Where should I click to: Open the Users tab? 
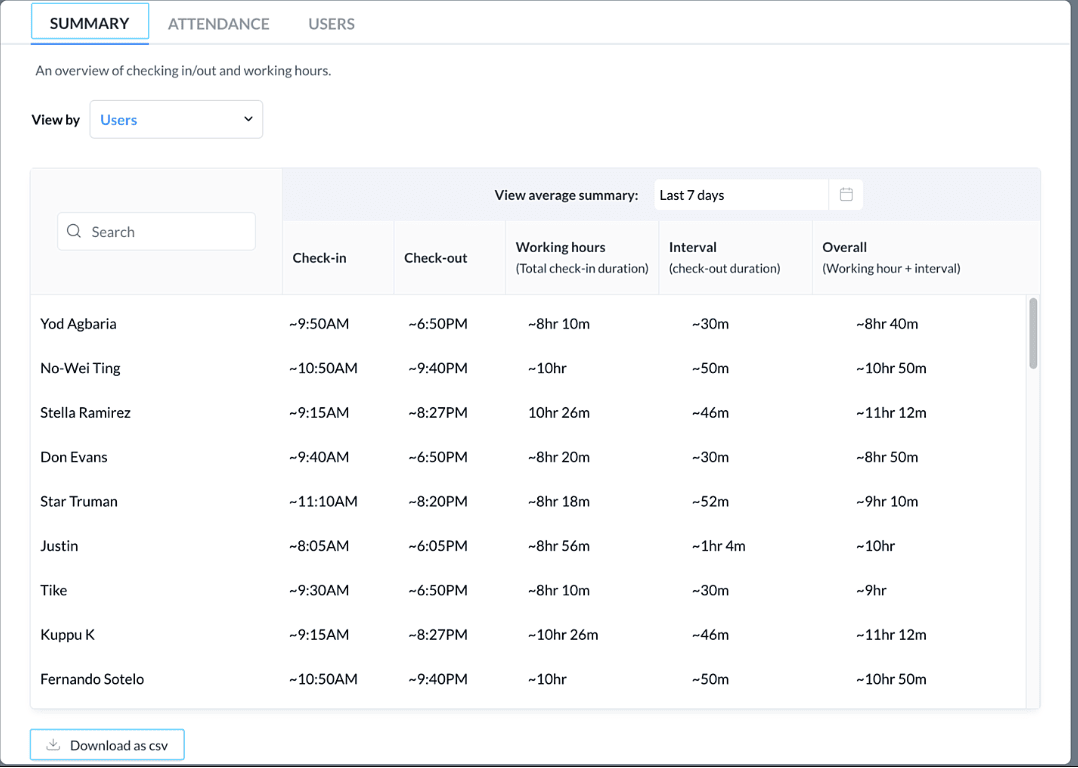(x=331, y=24)
